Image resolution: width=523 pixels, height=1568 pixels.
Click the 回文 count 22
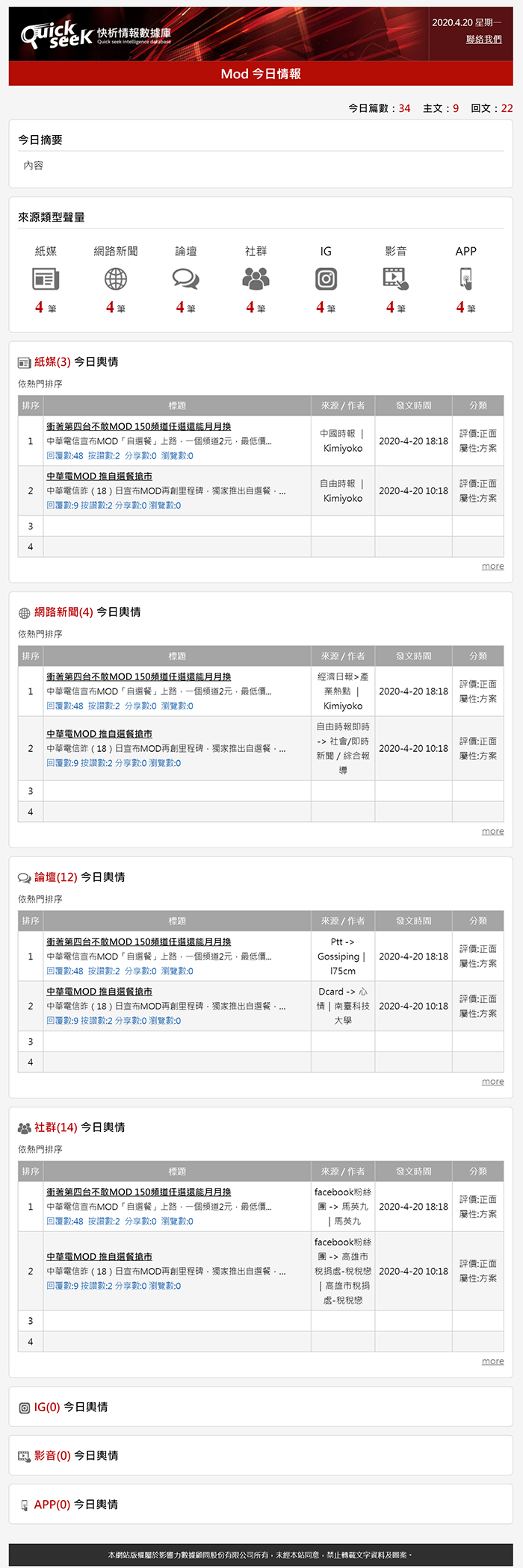[x=507, y=108]
